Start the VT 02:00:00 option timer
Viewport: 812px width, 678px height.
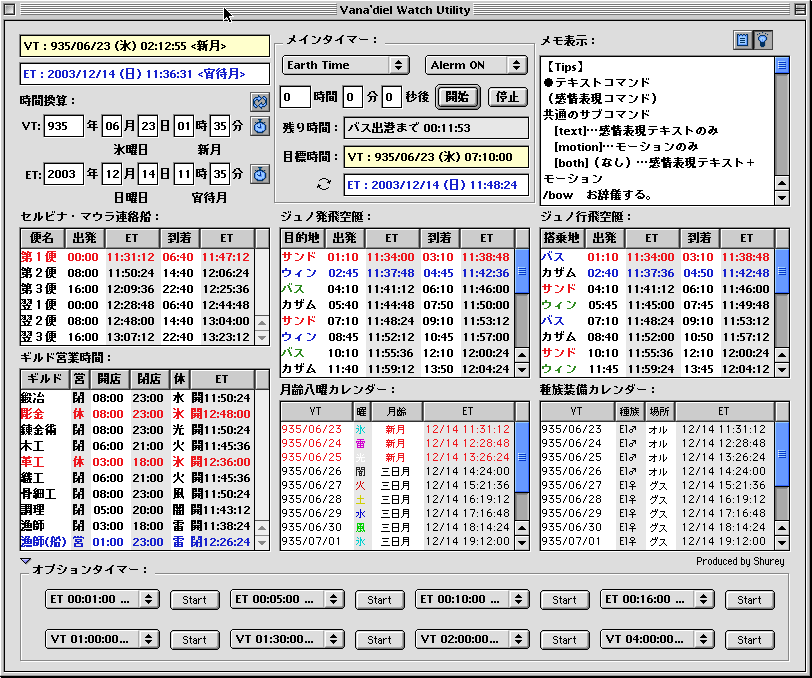564,640
